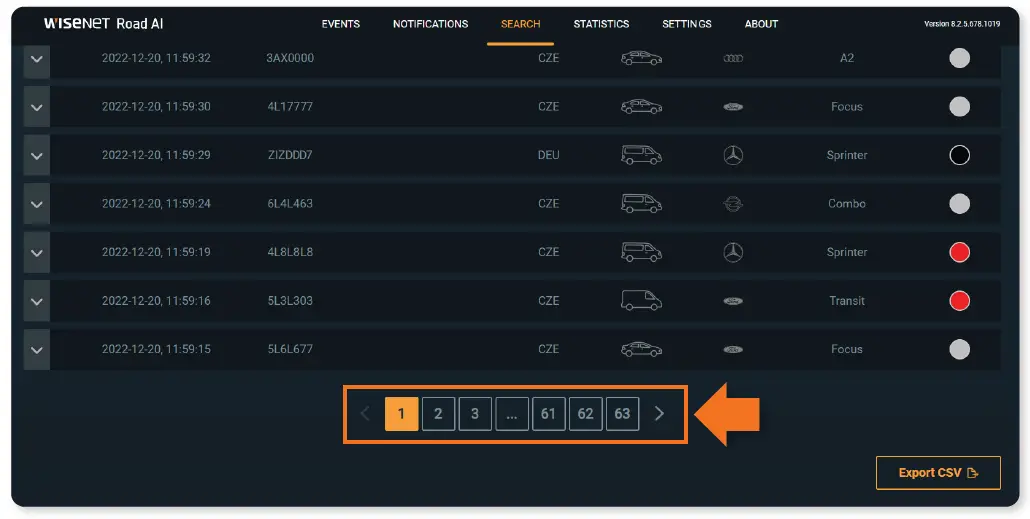1030x519 pixels.
Task: Expand the 5L6L677 record row
Action: coord(37,350)
